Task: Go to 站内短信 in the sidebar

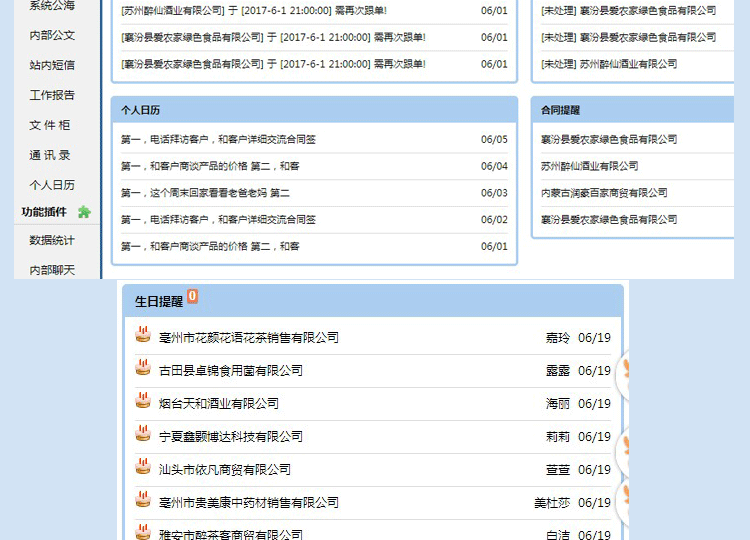Action: 52,65
